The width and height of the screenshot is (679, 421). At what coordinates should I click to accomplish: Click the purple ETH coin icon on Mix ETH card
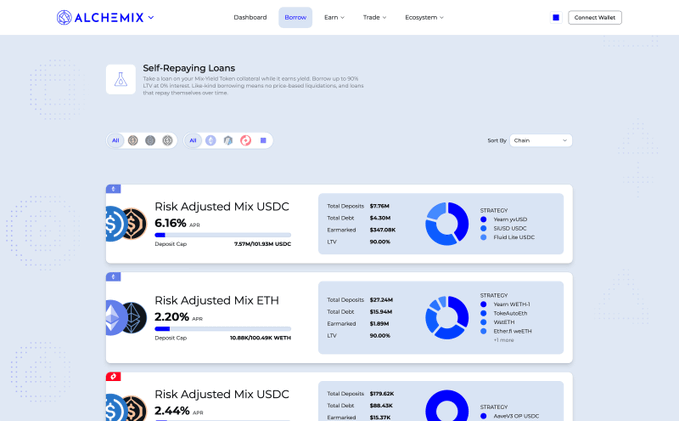coord(116,317)
